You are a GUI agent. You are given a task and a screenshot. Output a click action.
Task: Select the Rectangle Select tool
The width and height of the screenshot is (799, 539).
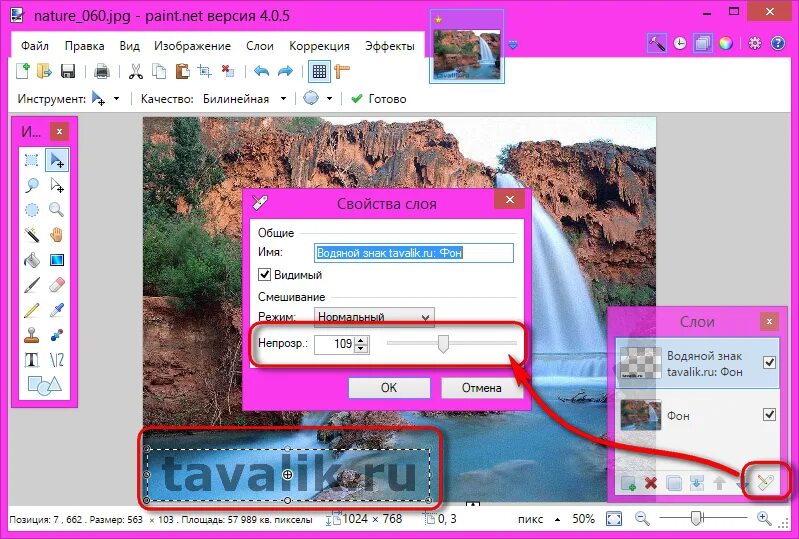[x=32, y=160]
